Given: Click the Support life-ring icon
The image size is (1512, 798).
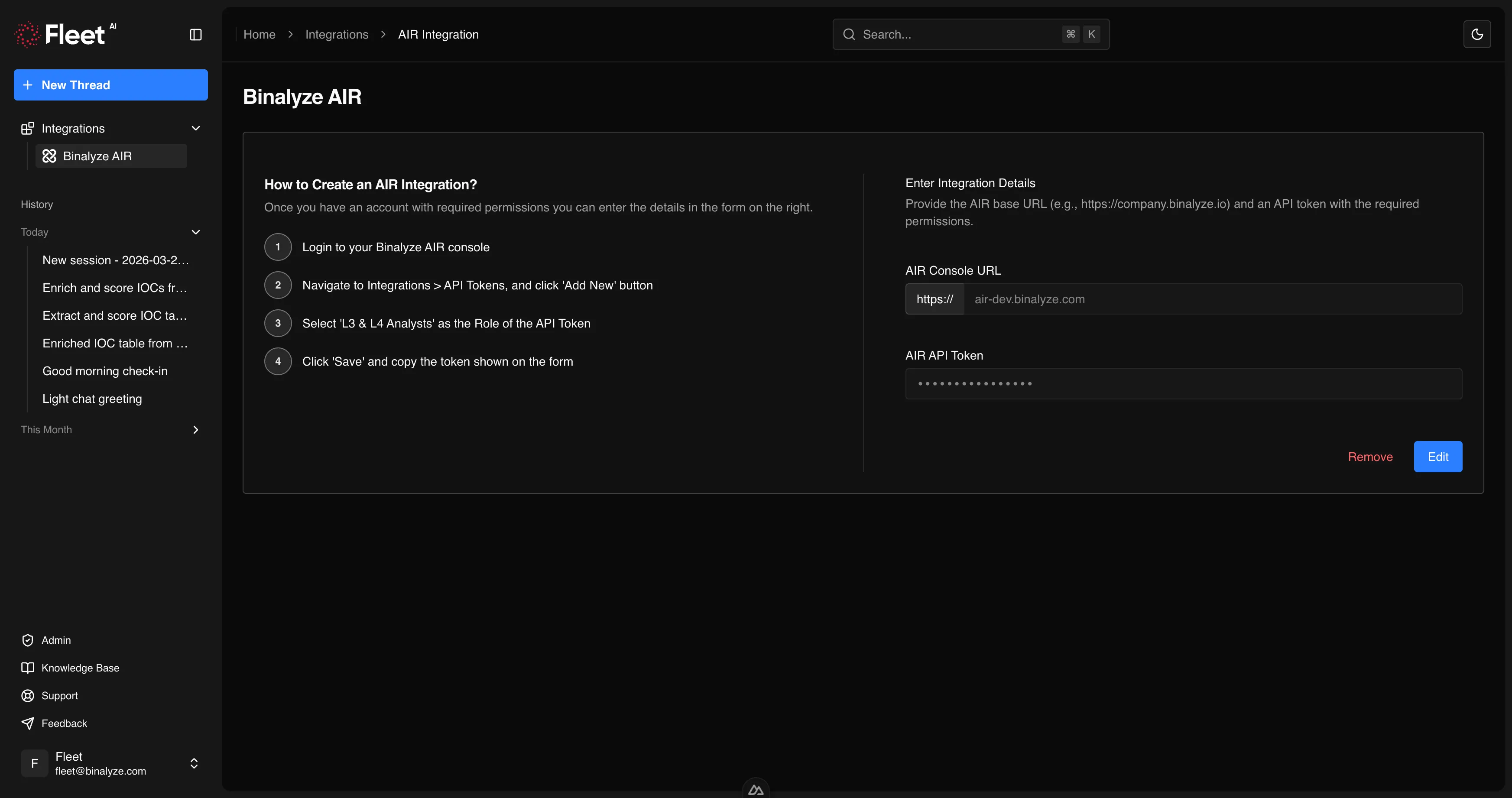Looking at the screenshot, I should tap(28, 695).
